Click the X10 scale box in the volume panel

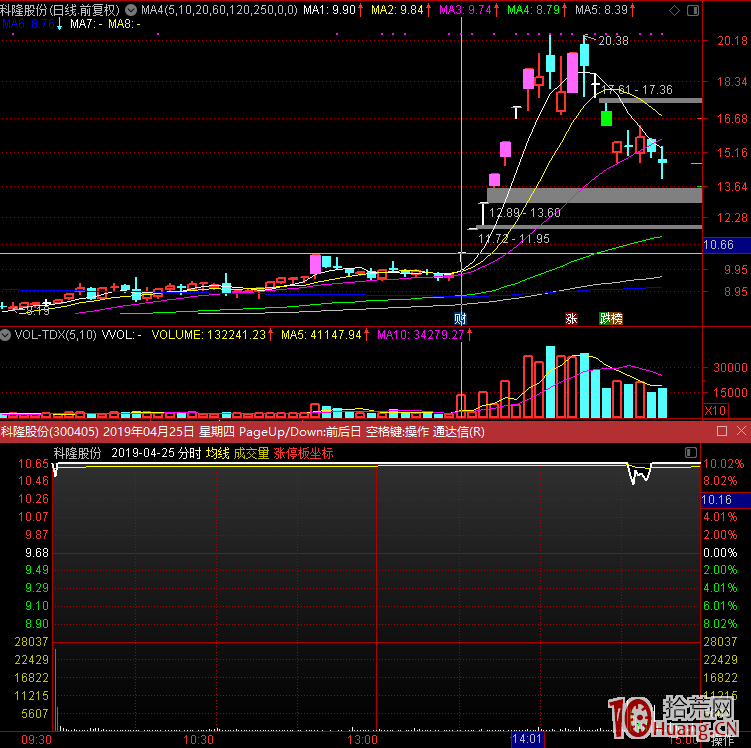(x=716, y=410)
